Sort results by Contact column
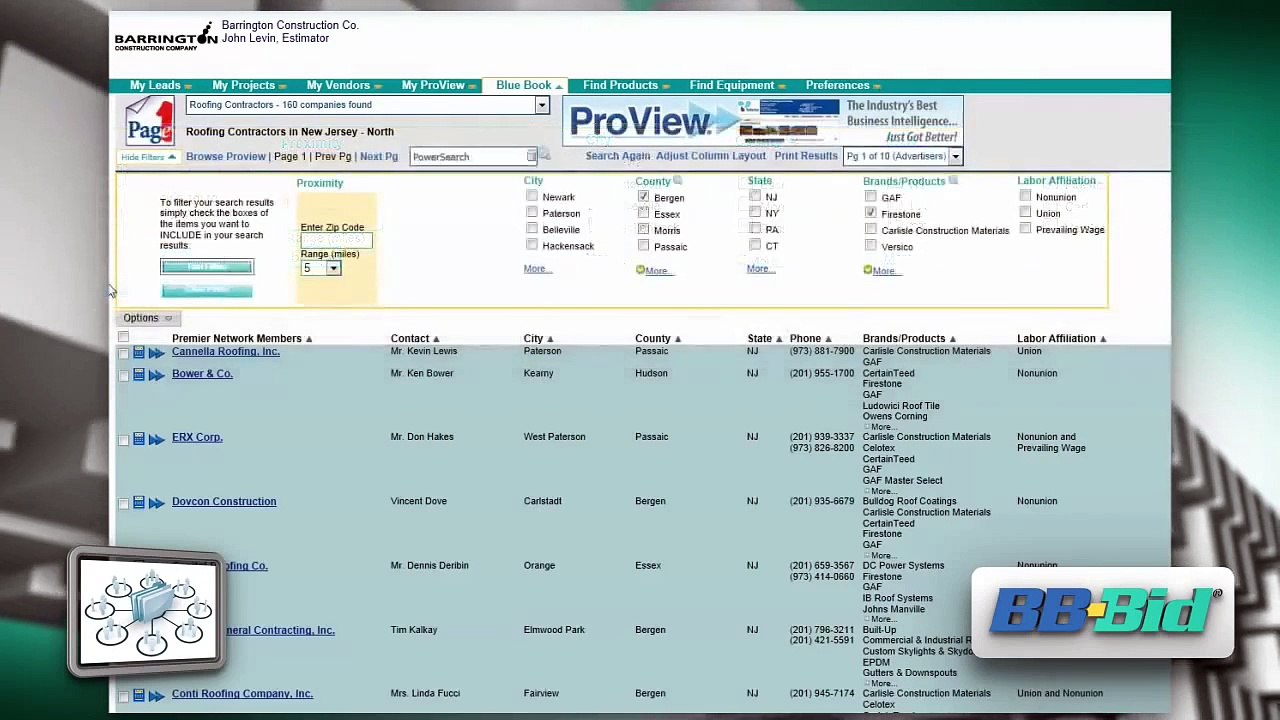1280x720 pixels. tap(415, 339)
